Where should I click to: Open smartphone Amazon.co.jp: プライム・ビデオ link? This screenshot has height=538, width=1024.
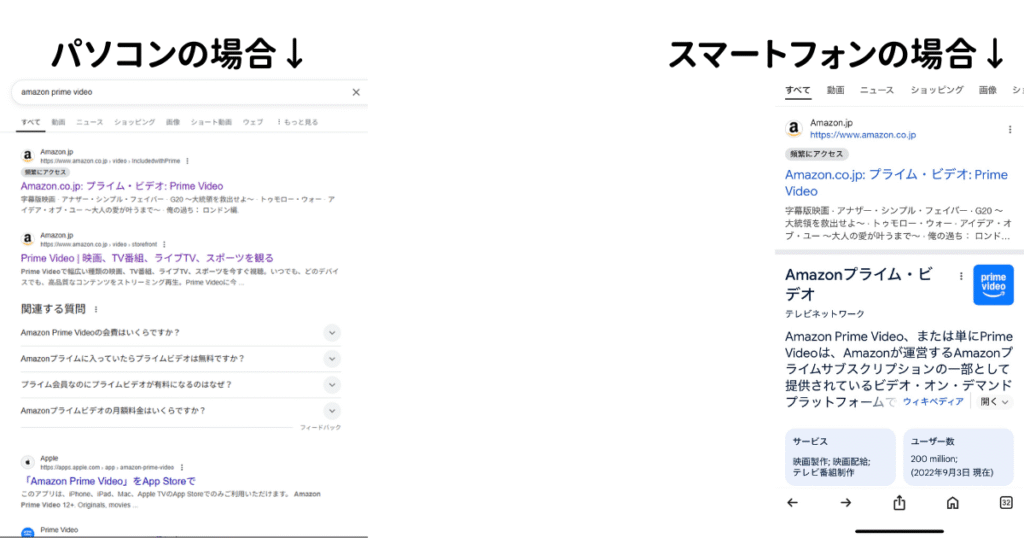tap(896, 183)
